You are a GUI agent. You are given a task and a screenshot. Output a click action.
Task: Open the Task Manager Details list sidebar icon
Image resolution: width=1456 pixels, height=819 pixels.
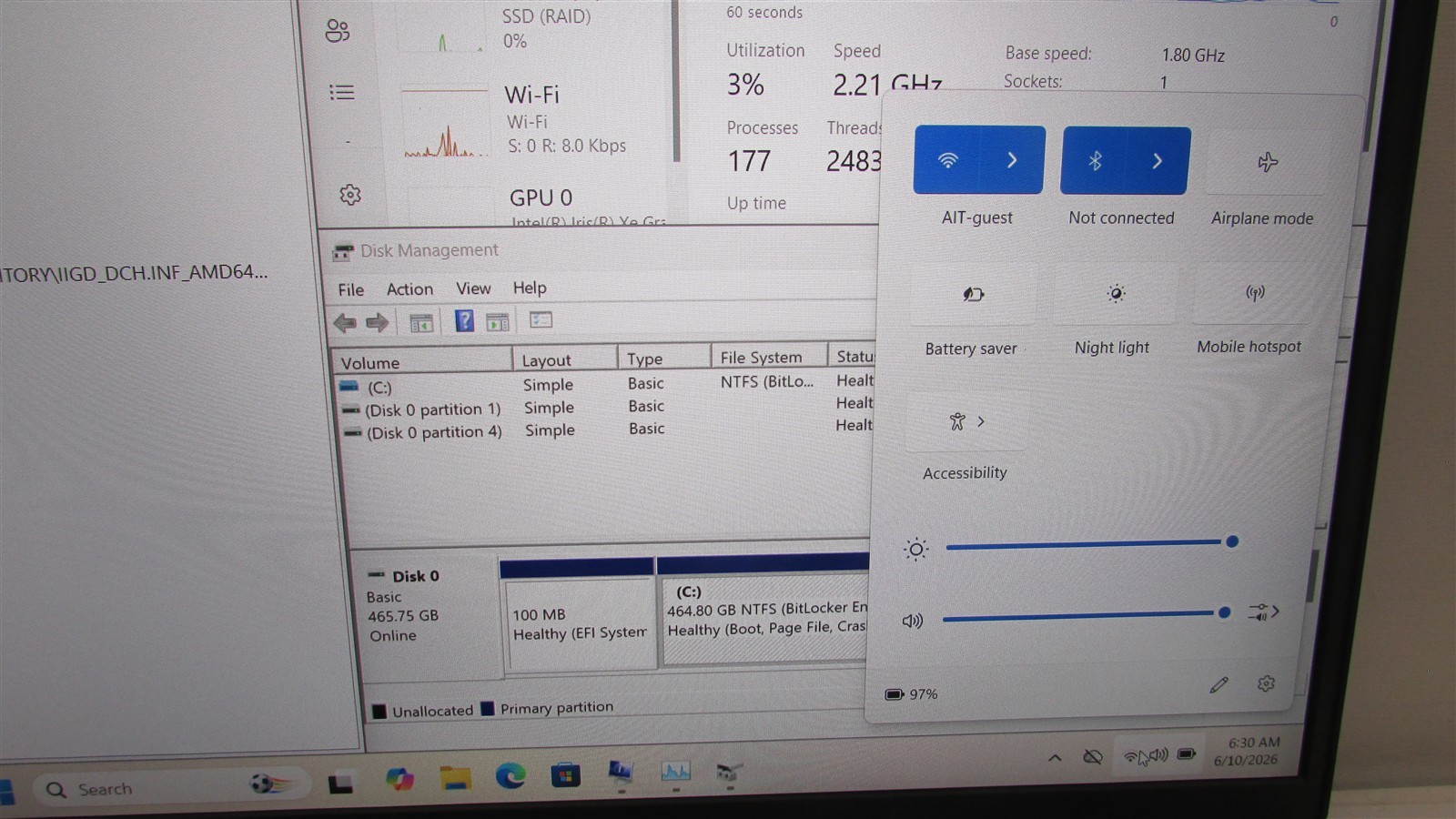(342, 92)
